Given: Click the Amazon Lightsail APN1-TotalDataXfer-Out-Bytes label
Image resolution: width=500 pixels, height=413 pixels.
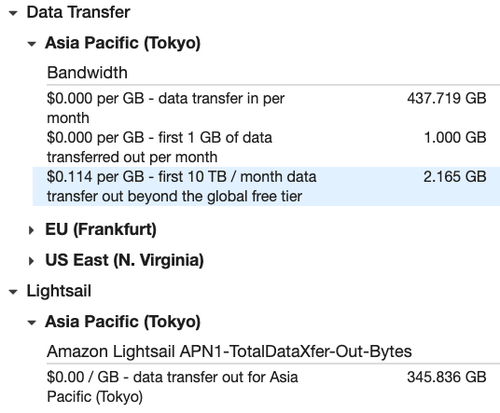Looking at the screenshot, I should (x=229, y=351).
